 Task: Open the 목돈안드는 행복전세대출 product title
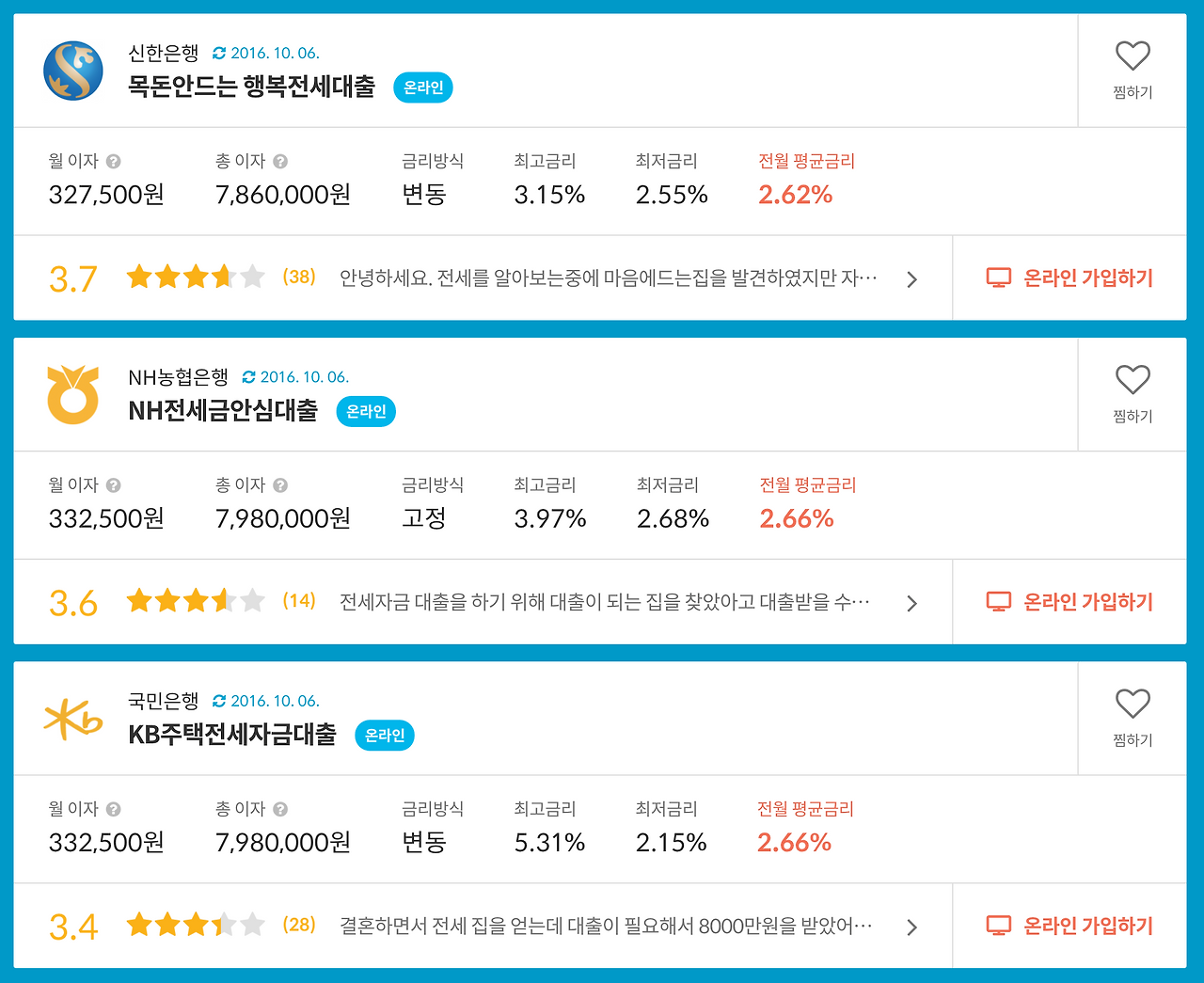252,87
